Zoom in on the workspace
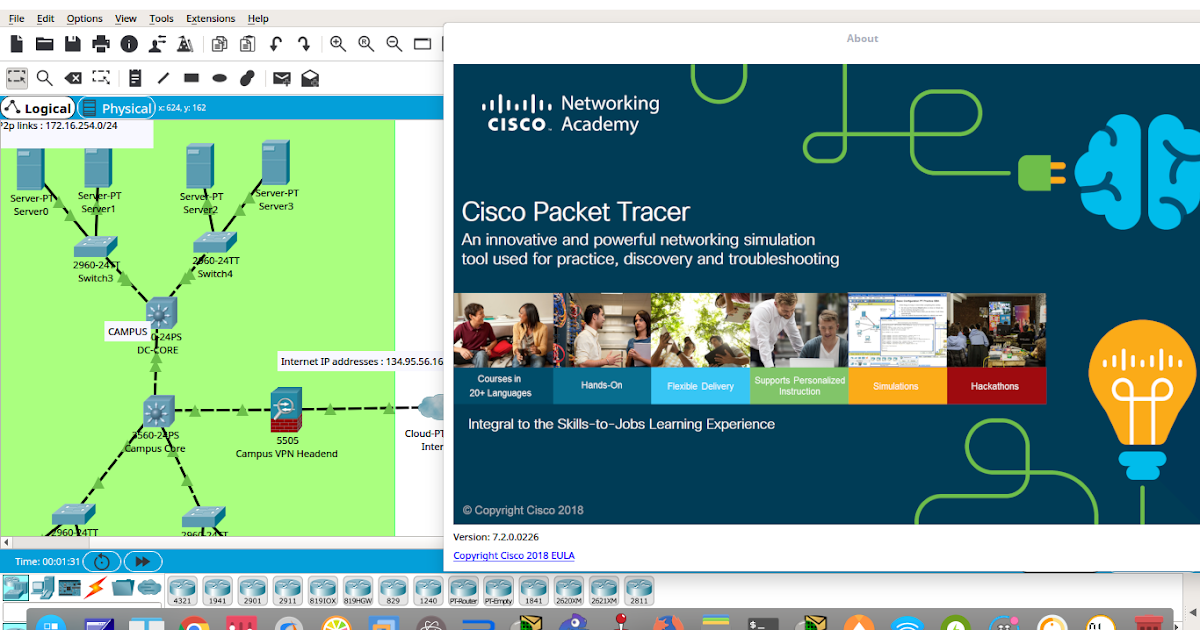The width and height of the screenshot is (1200, 630). pyautogui.click(x=337, y=43)
